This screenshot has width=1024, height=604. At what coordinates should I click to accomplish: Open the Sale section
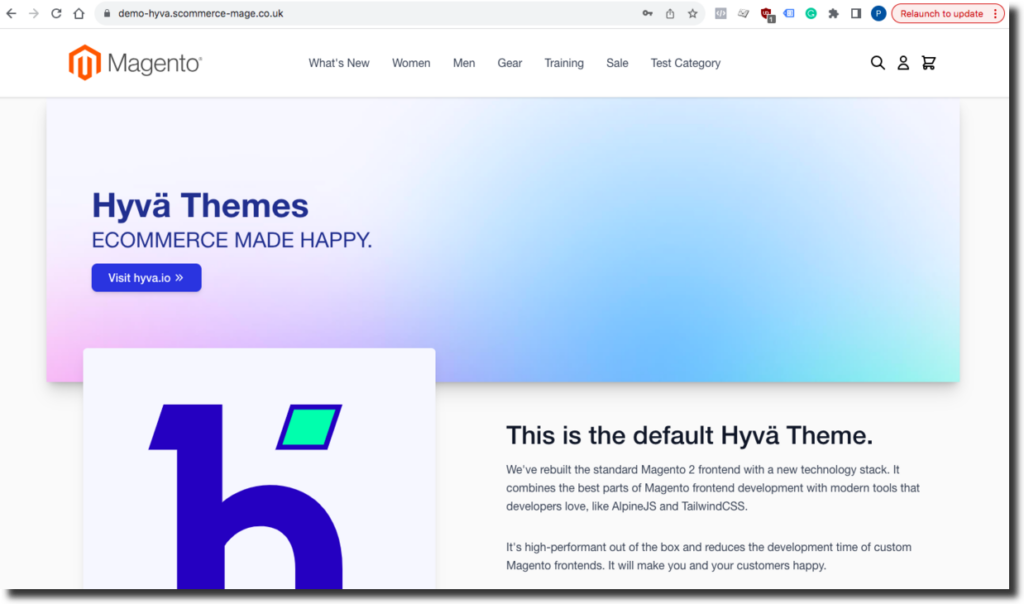coord(617,62)
